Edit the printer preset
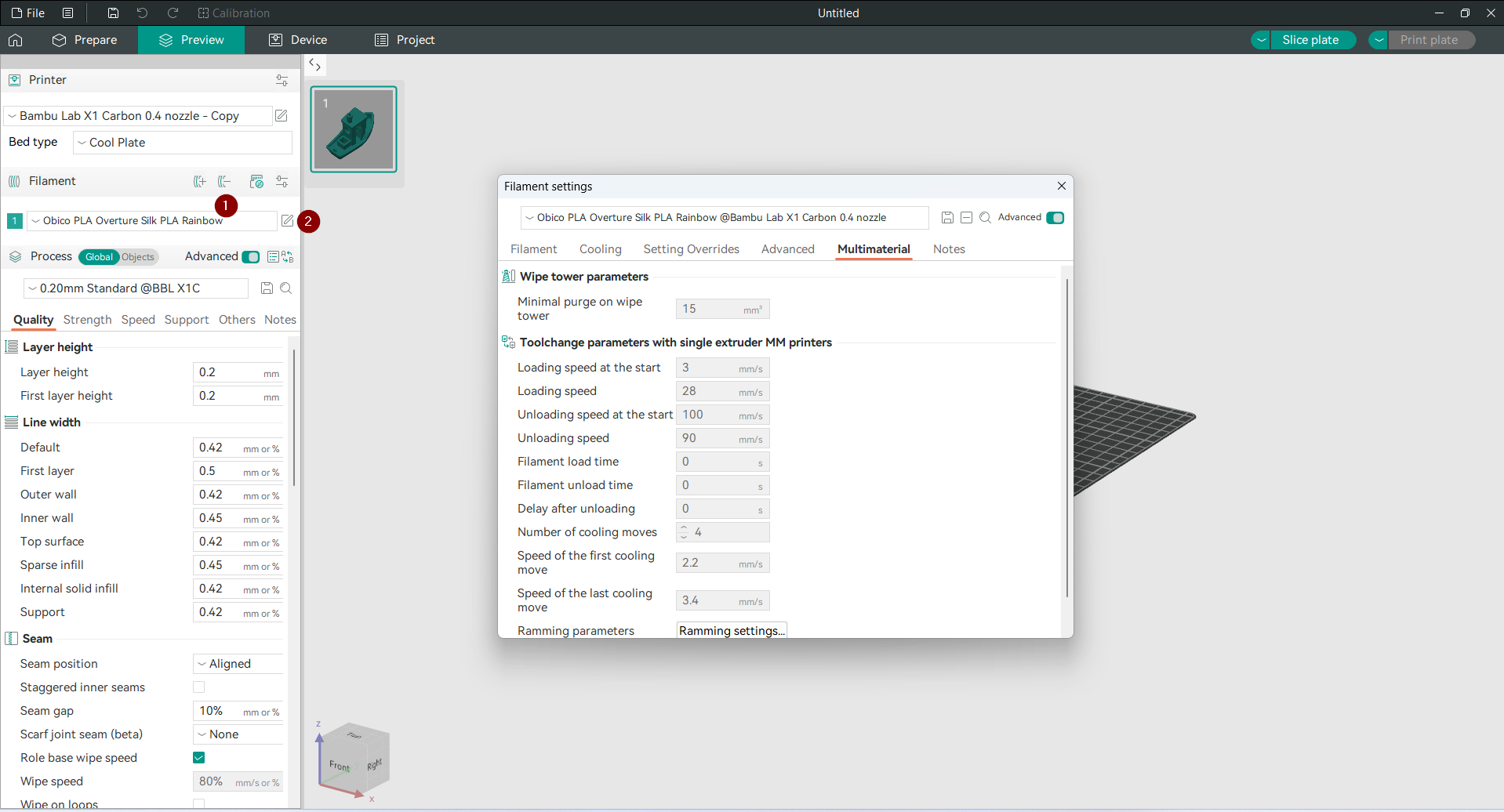Screen dimensions: 1504x812 tap(282, 116)
